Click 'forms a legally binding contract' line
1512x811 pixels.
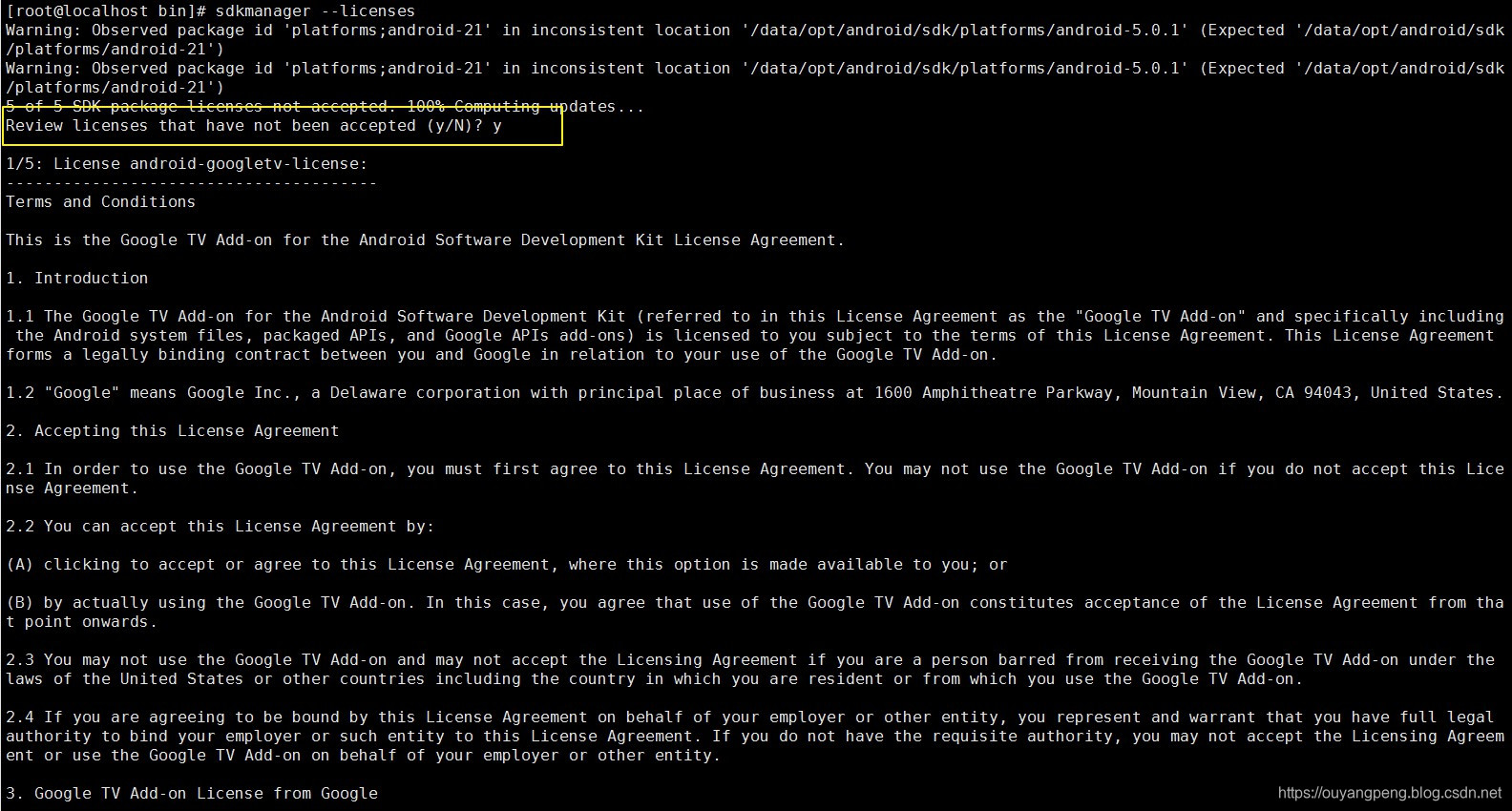[502, 355]
